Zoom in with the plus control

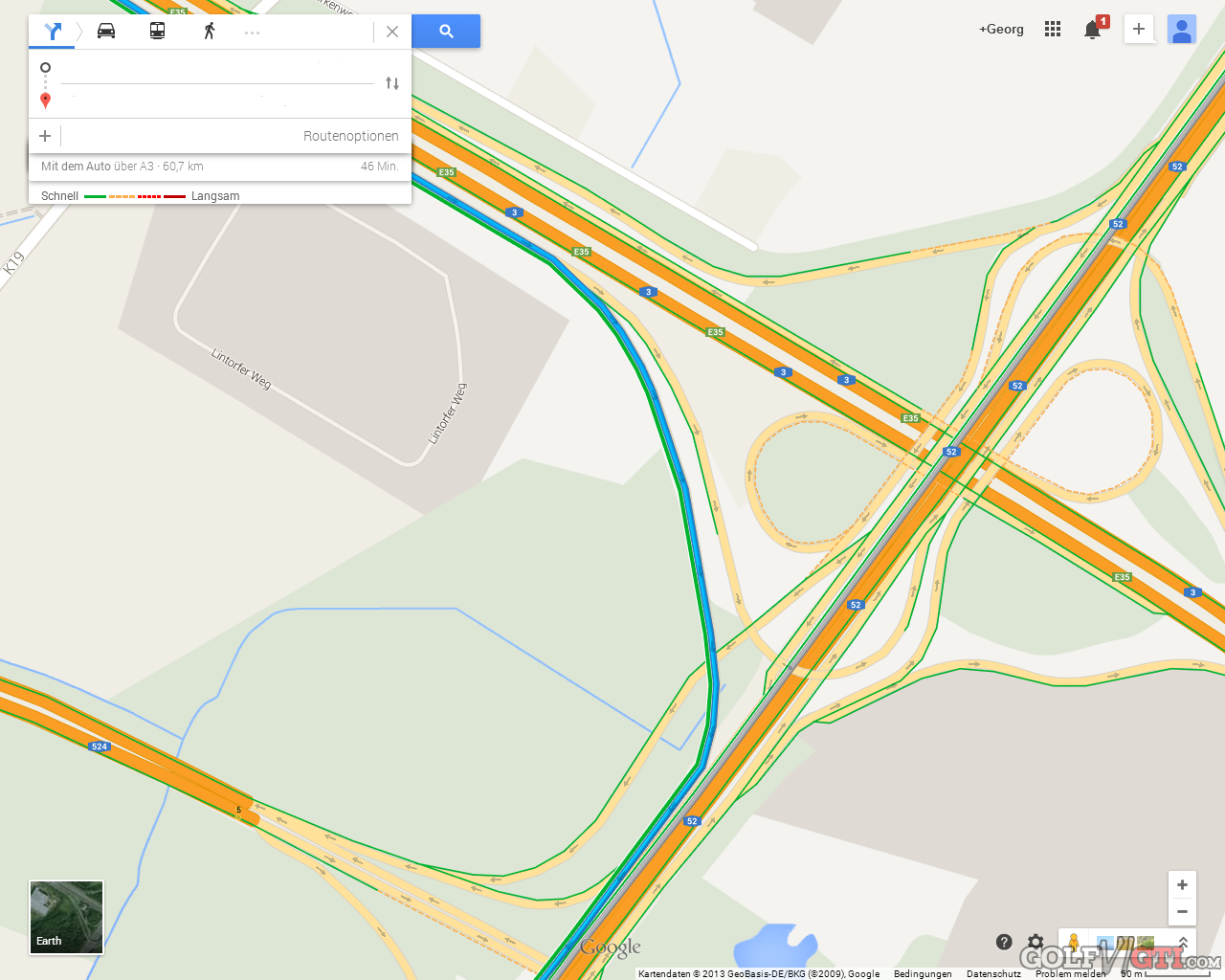(1182, 885)
